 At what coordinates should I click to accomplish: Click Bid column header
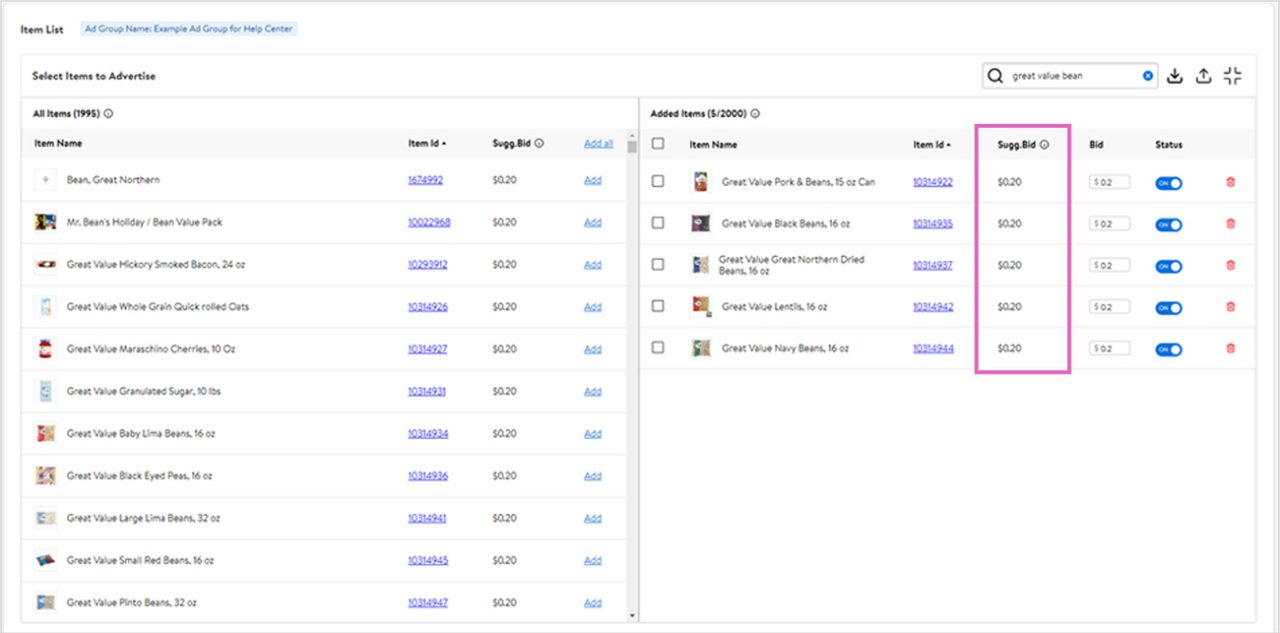1096,144
